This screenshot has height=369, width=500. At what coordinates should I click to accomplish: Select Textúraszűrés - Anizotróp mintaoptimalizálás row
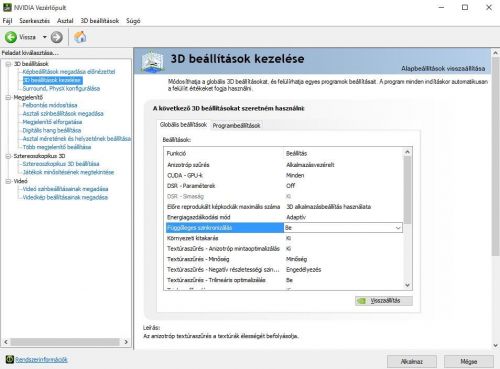[x=284, y=249]
